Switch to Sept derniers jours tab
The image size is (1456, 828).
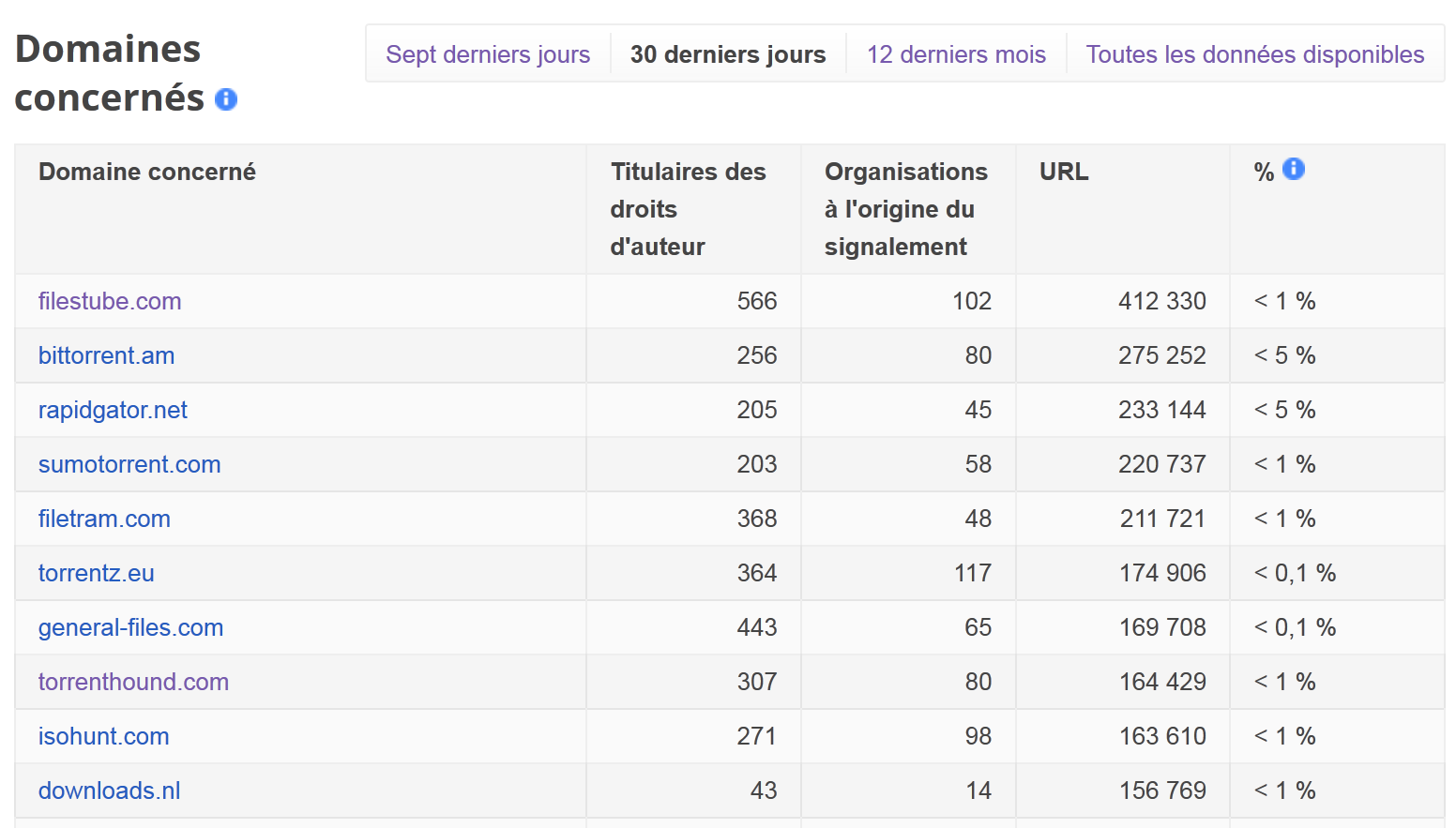[x=488, y=54]
